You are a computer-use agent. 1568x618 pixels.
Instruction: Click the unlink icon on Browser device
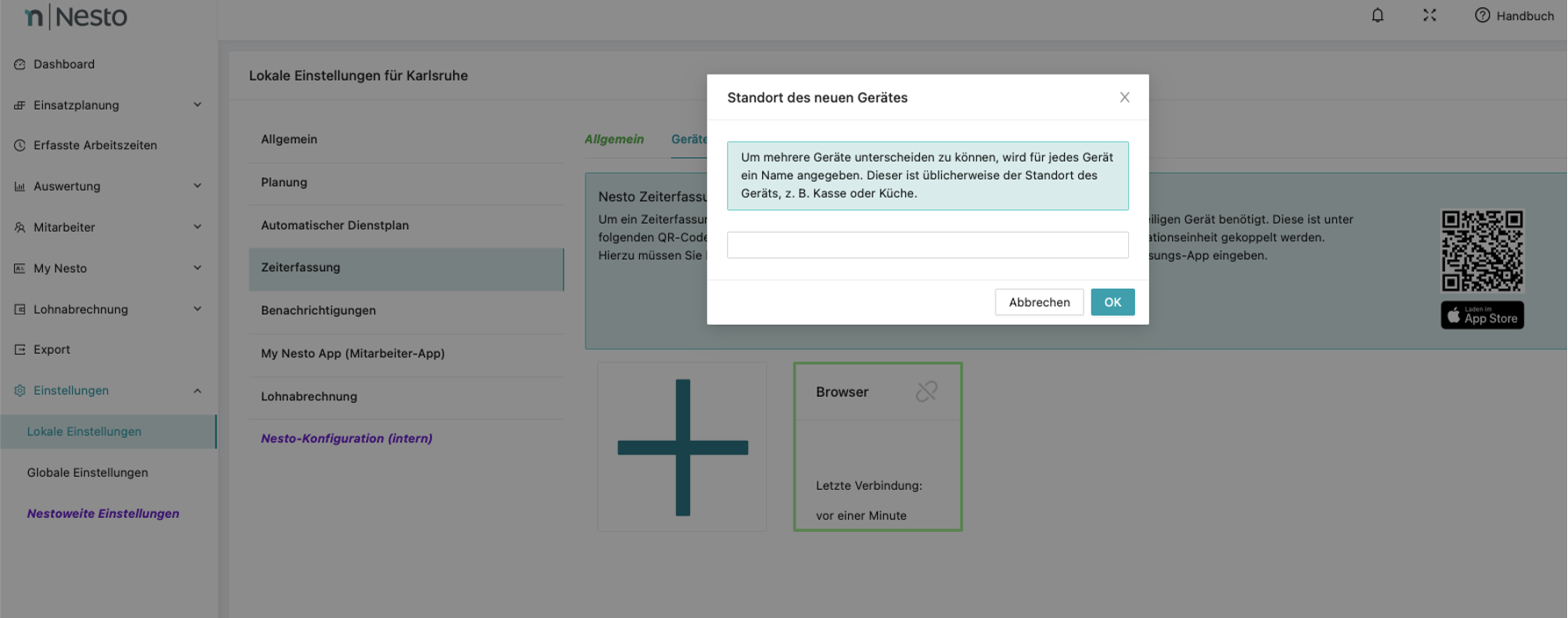coord(926,392)
